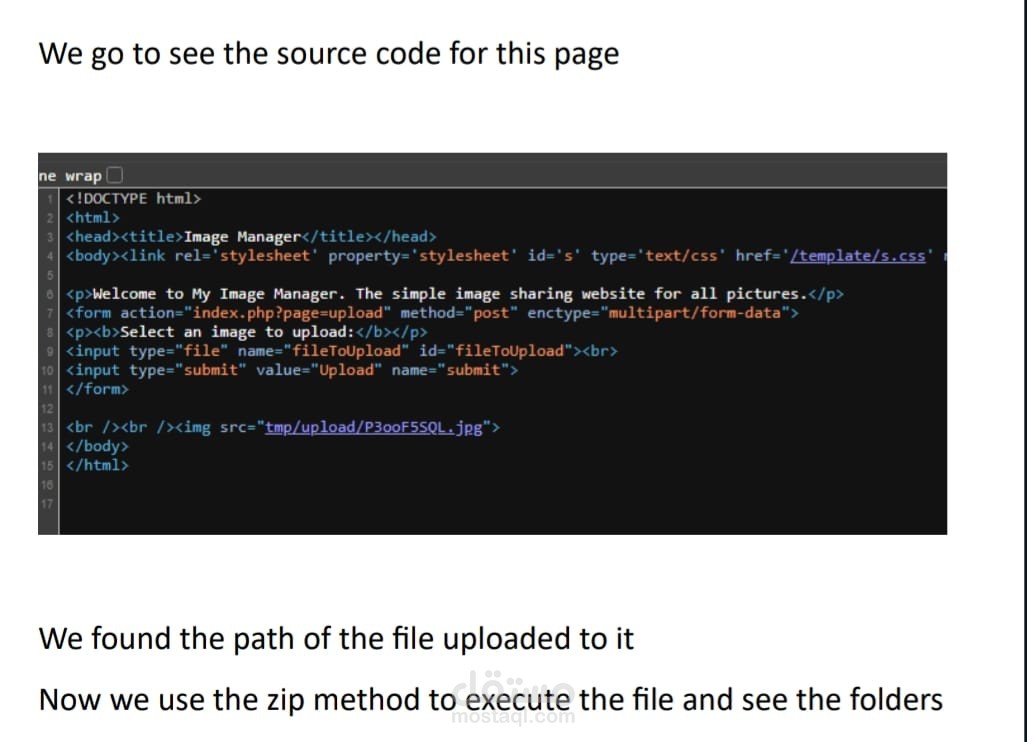
Task: Click line number 1 in gutter
Action: click(x=49, y=198)
